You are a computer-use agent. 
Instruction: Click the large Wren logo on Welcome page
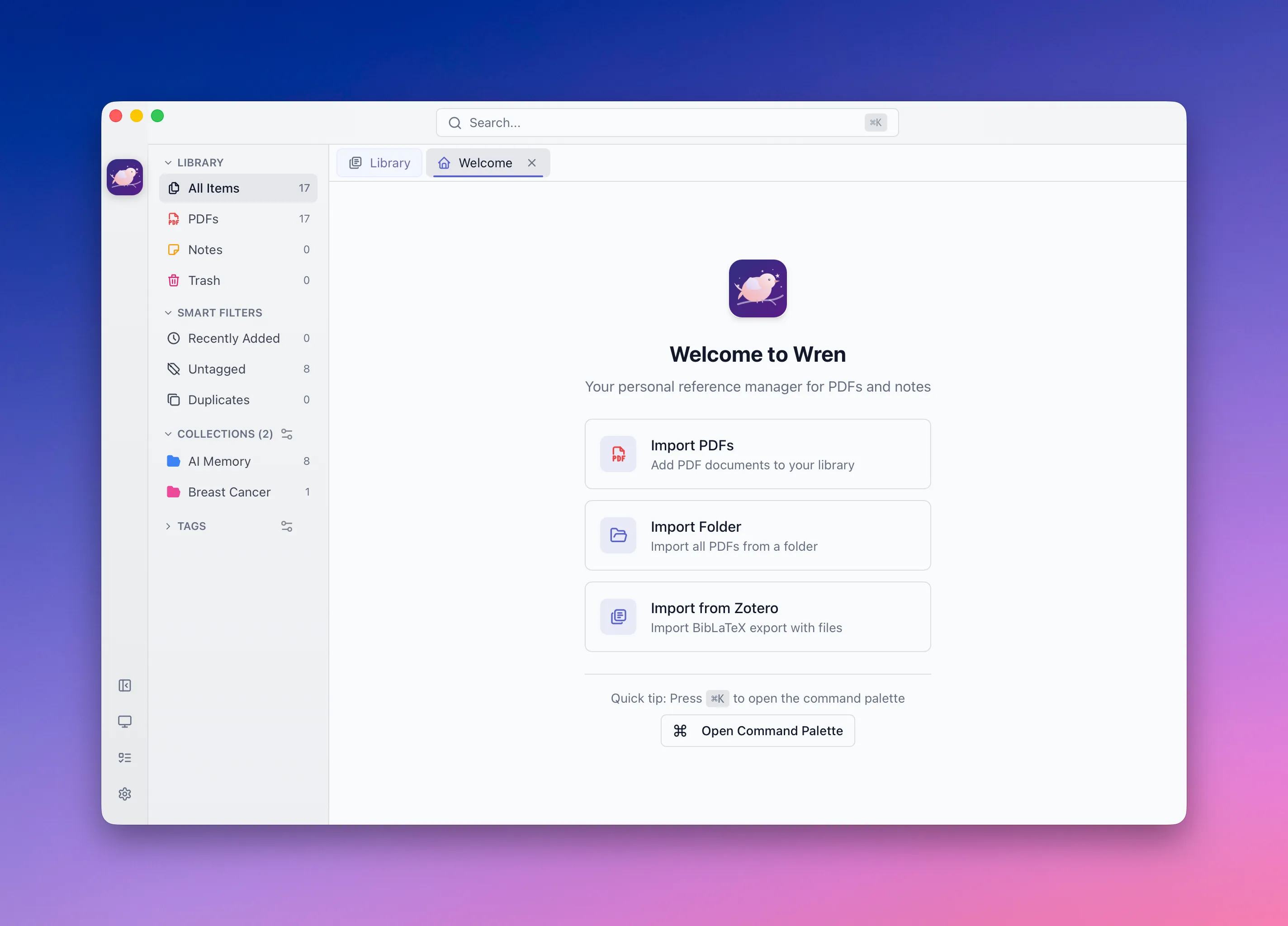[758, 288]
